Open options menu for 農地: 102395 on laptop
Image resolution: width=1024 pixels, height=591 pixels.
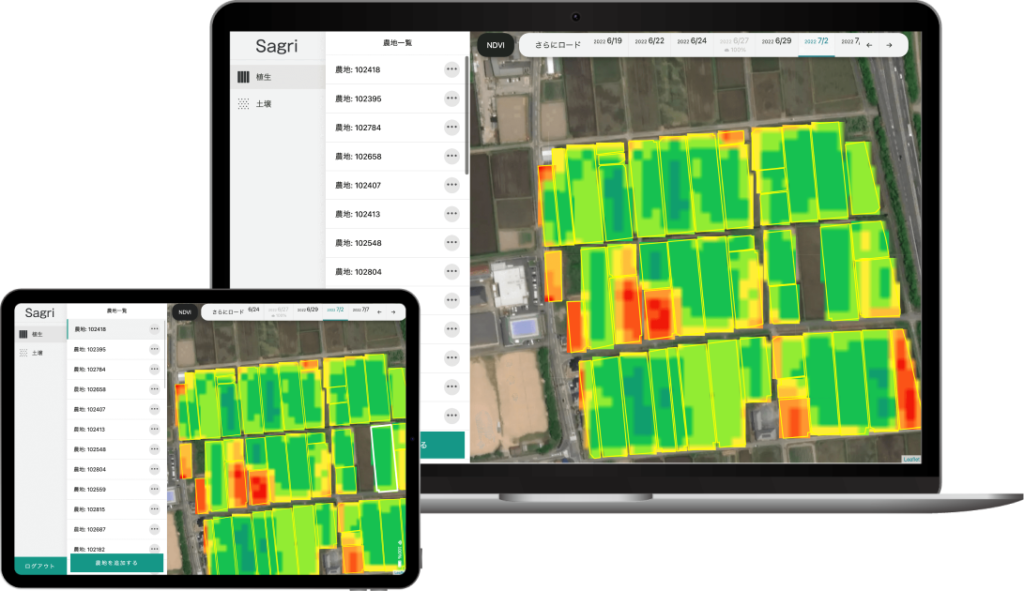(x=451, y=99)
